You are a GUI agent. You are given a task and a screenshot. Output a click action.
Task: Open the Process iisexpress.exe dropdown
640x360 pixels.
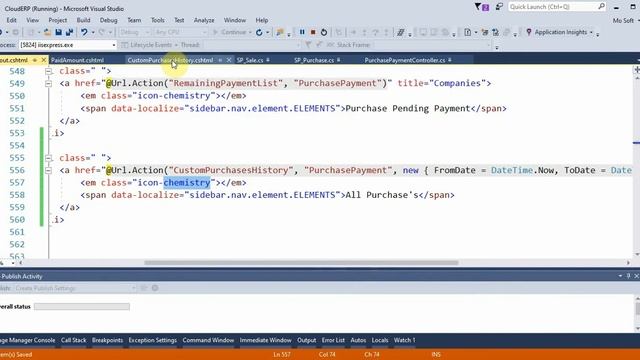point(113,45)
